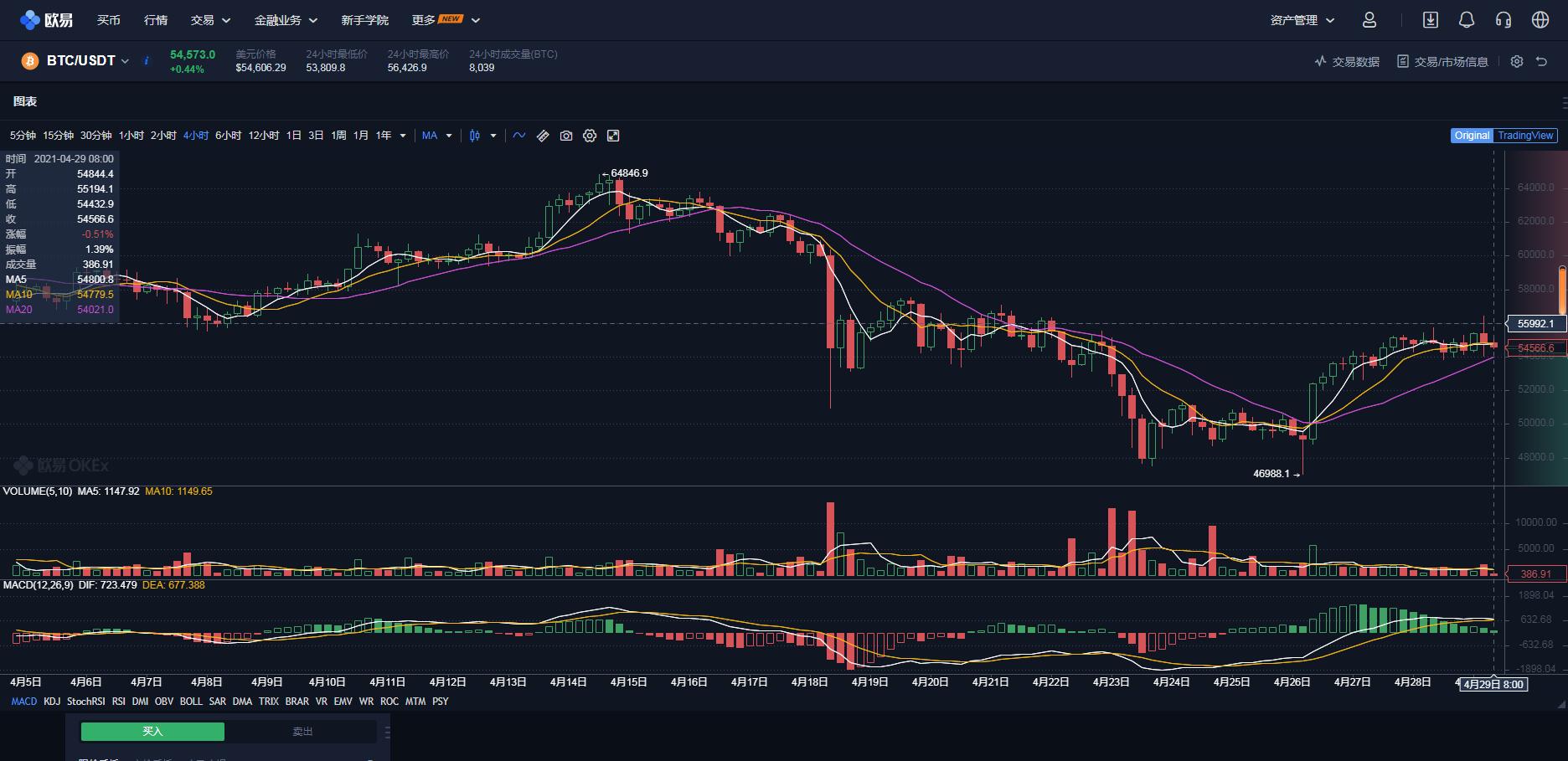
Task: Select the 2小时 interval
Action: [163, 136]
